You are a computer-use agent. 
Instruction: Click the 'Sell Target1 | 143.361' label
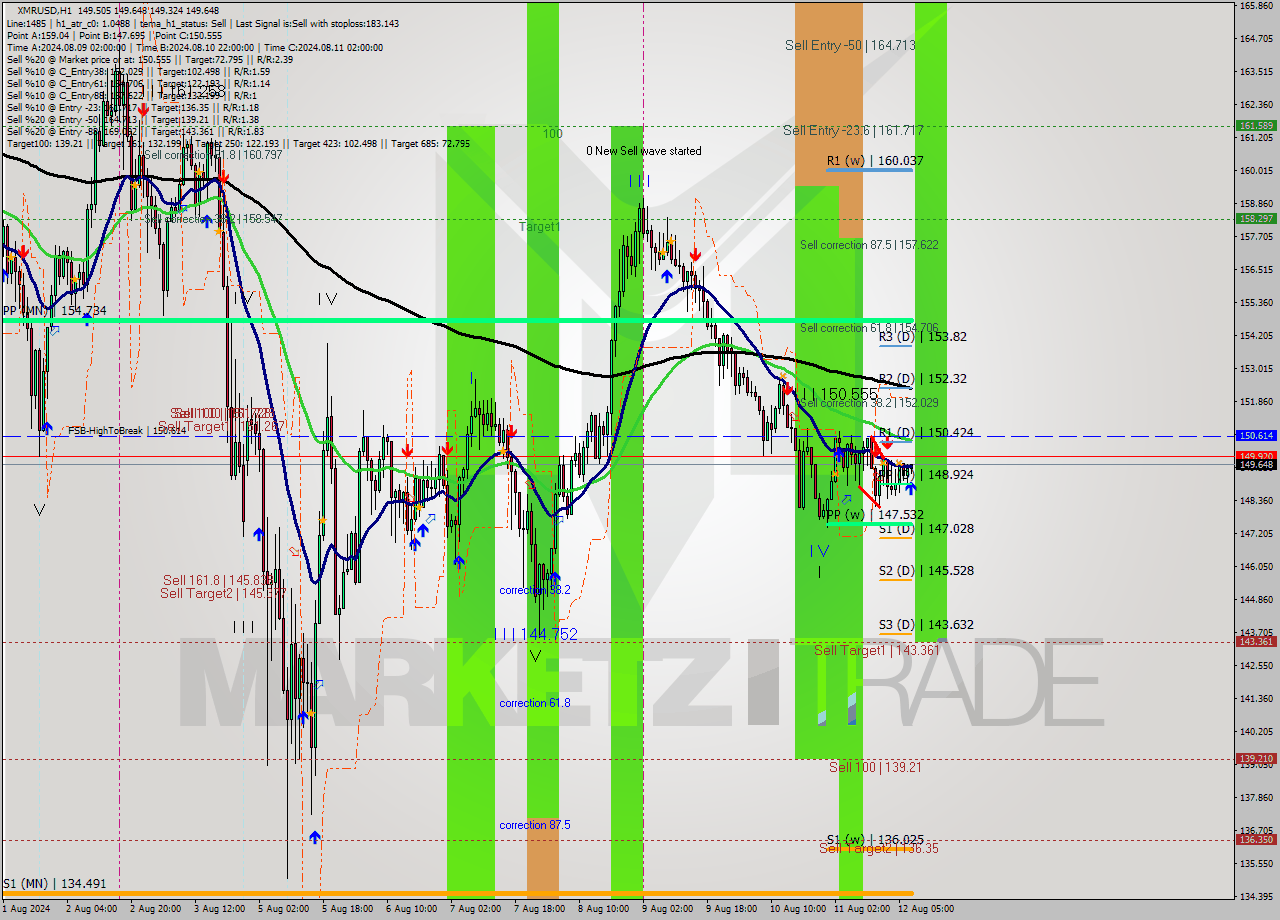click(x=877, y=651)
